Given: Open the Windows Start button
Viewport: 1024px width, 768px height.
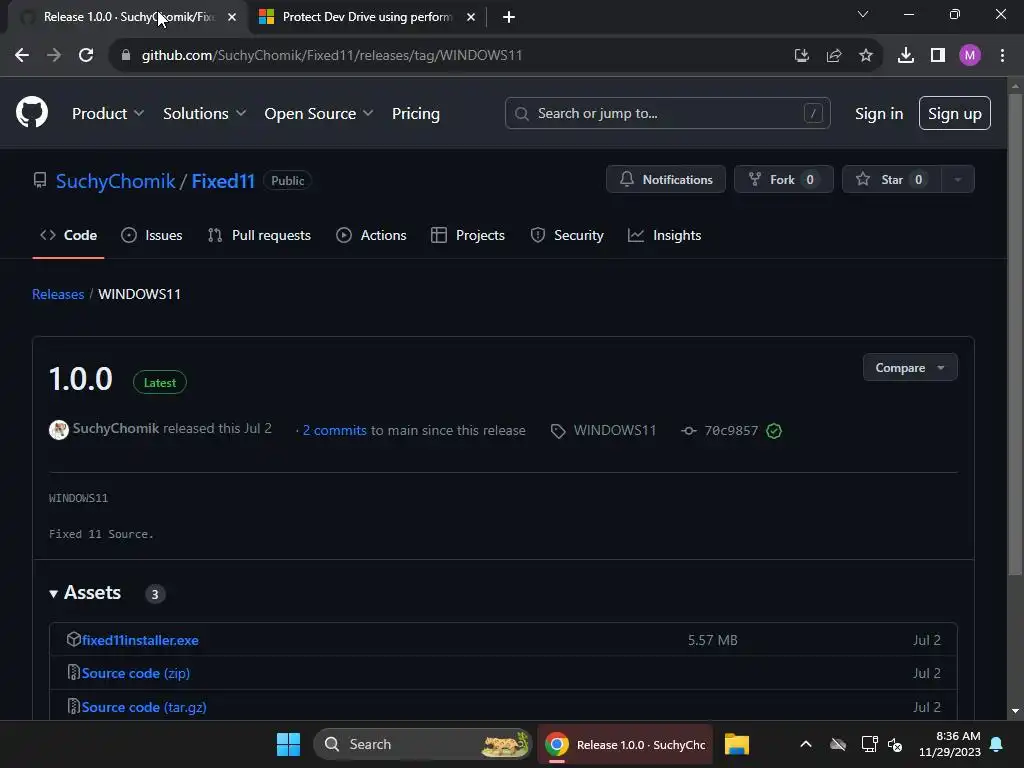Looking at the screenshot, I should click(288, 744).
